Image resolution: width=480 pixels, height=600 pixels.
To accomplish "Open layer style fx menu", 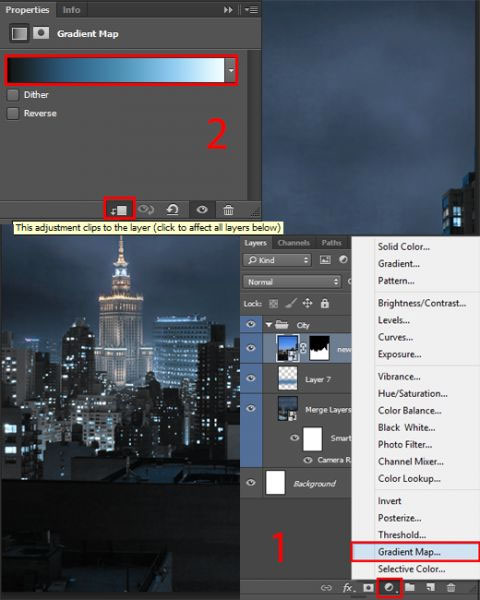I will (348, 587).
